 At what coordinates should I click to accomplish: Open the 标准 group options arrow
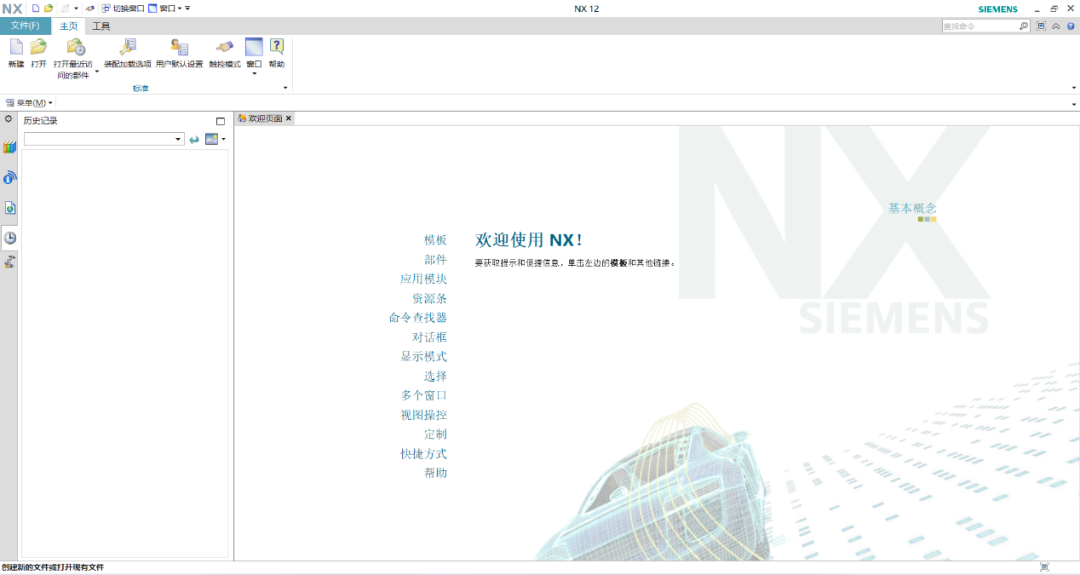285,87
